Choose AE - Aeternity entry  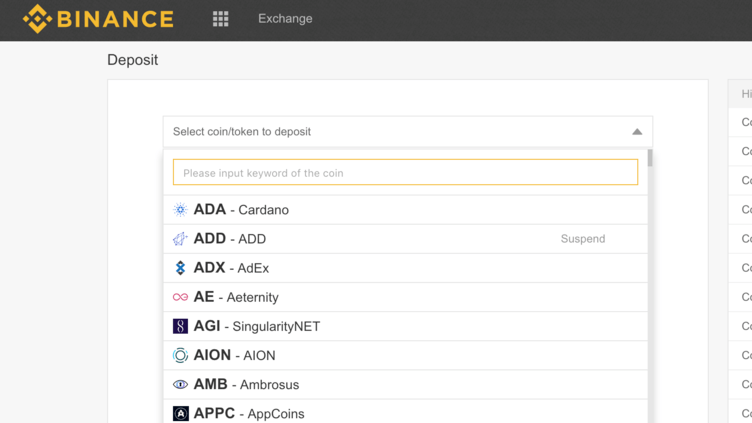point(405,297)
